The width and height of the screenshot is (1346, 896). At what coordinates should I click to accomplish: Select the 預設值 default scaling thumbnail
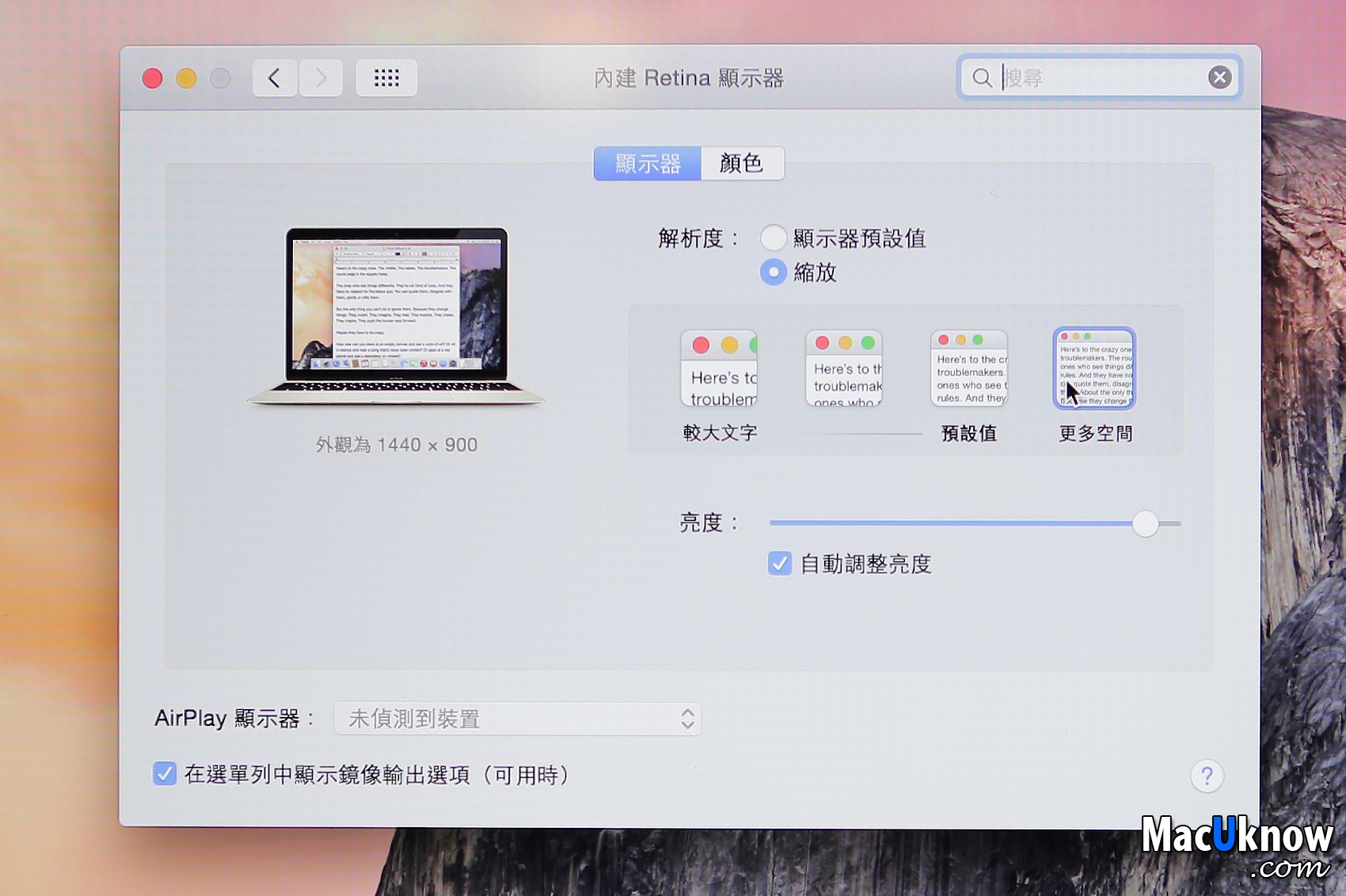point(968,369)
